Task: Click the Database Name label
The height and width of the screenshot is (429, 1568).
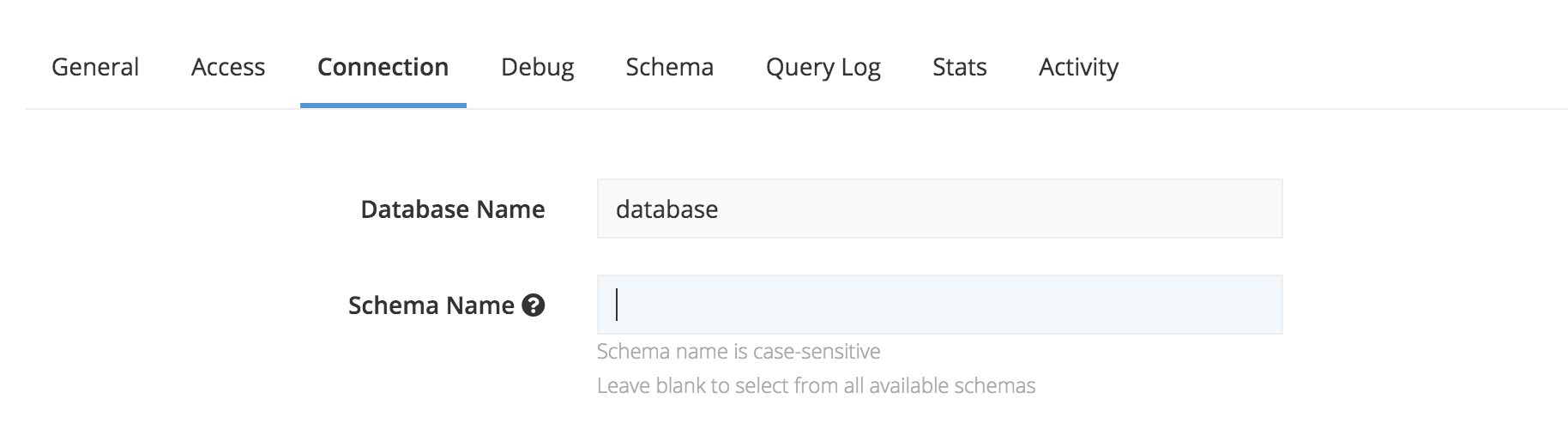Action: (x=453, y=209)
